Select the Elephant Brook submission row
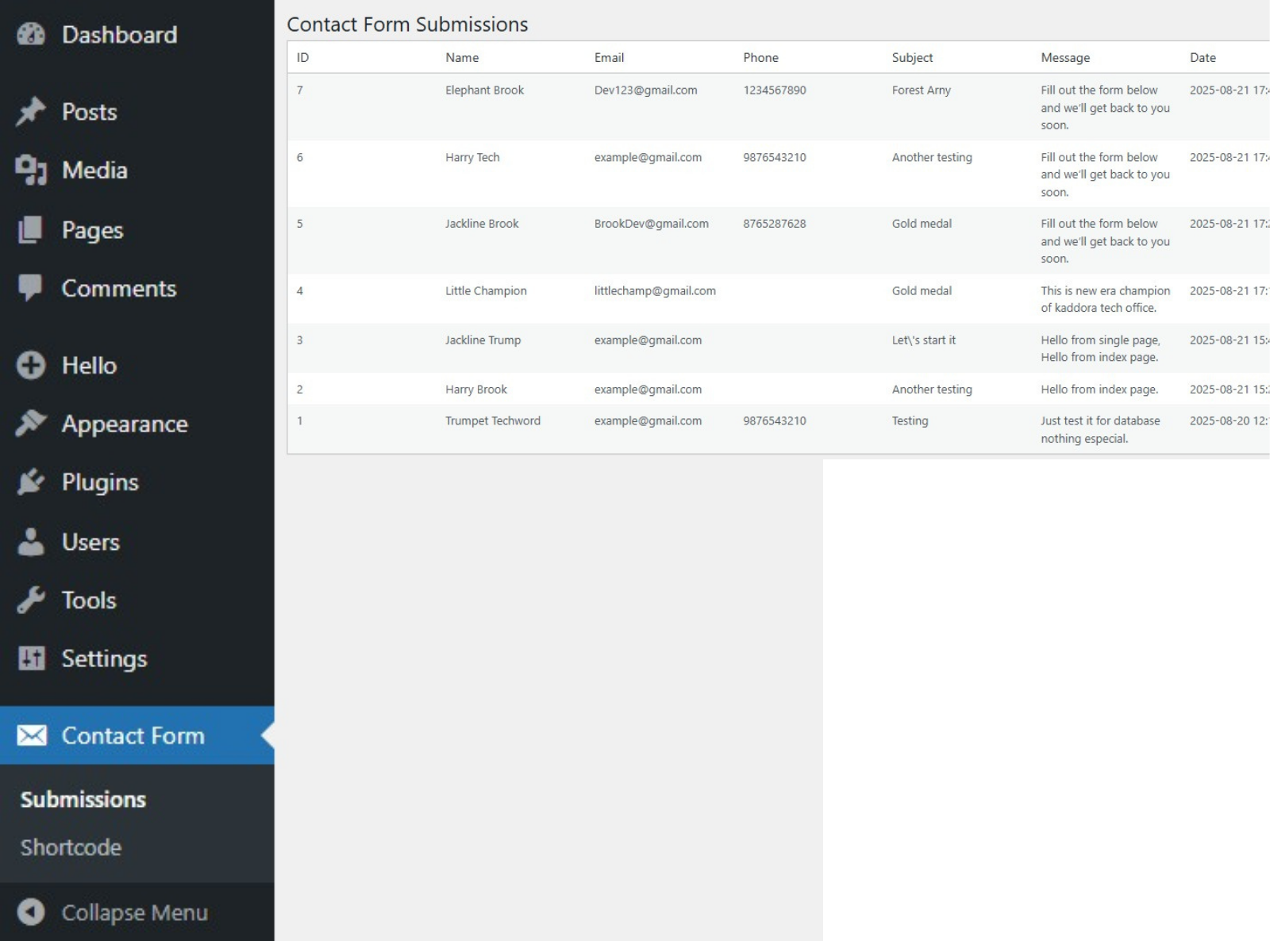The width and height of the screenshot is (1270, 952). point(484,90)
